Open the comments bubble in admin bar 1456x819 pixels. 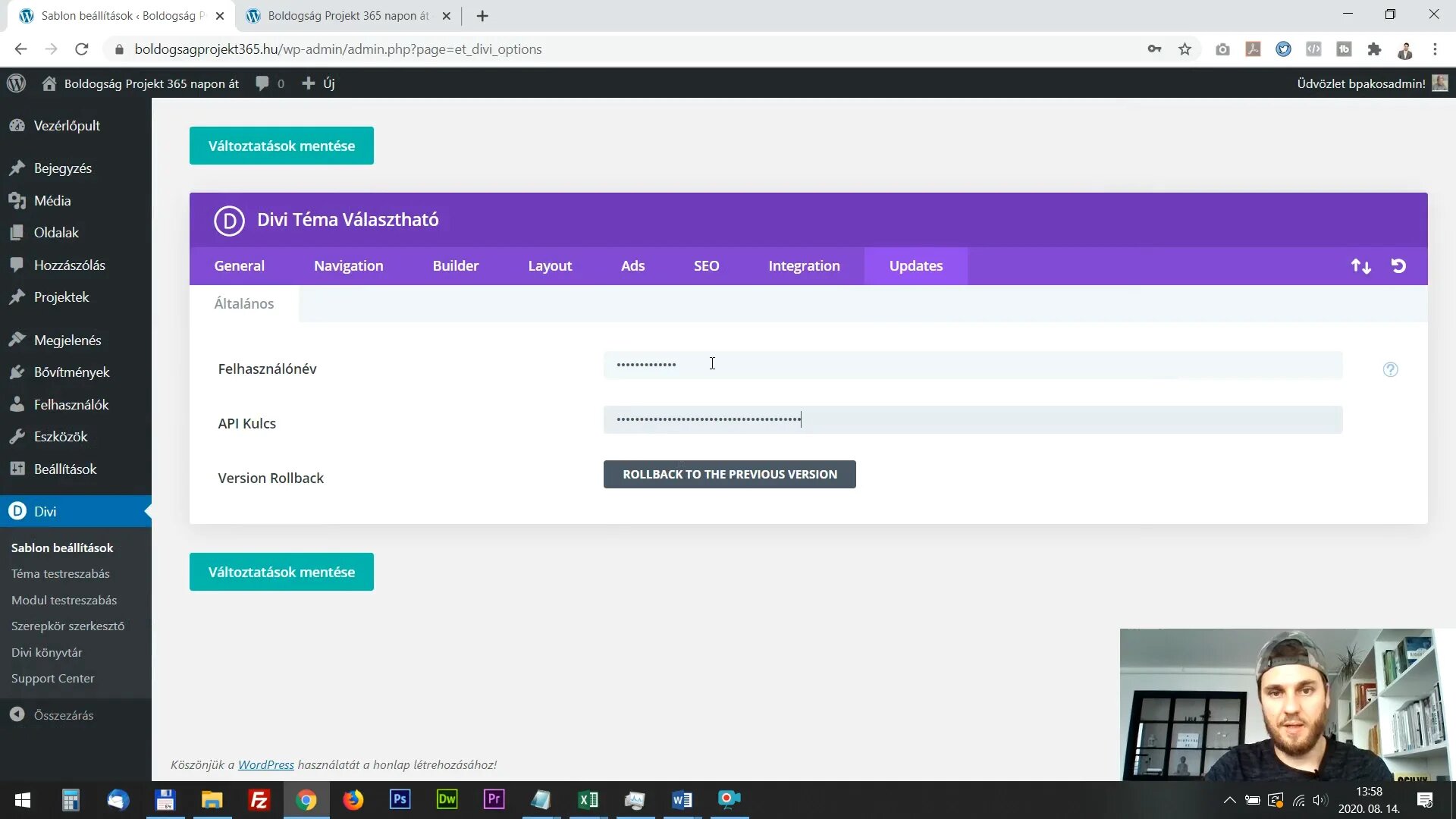[x=270, y=83]
